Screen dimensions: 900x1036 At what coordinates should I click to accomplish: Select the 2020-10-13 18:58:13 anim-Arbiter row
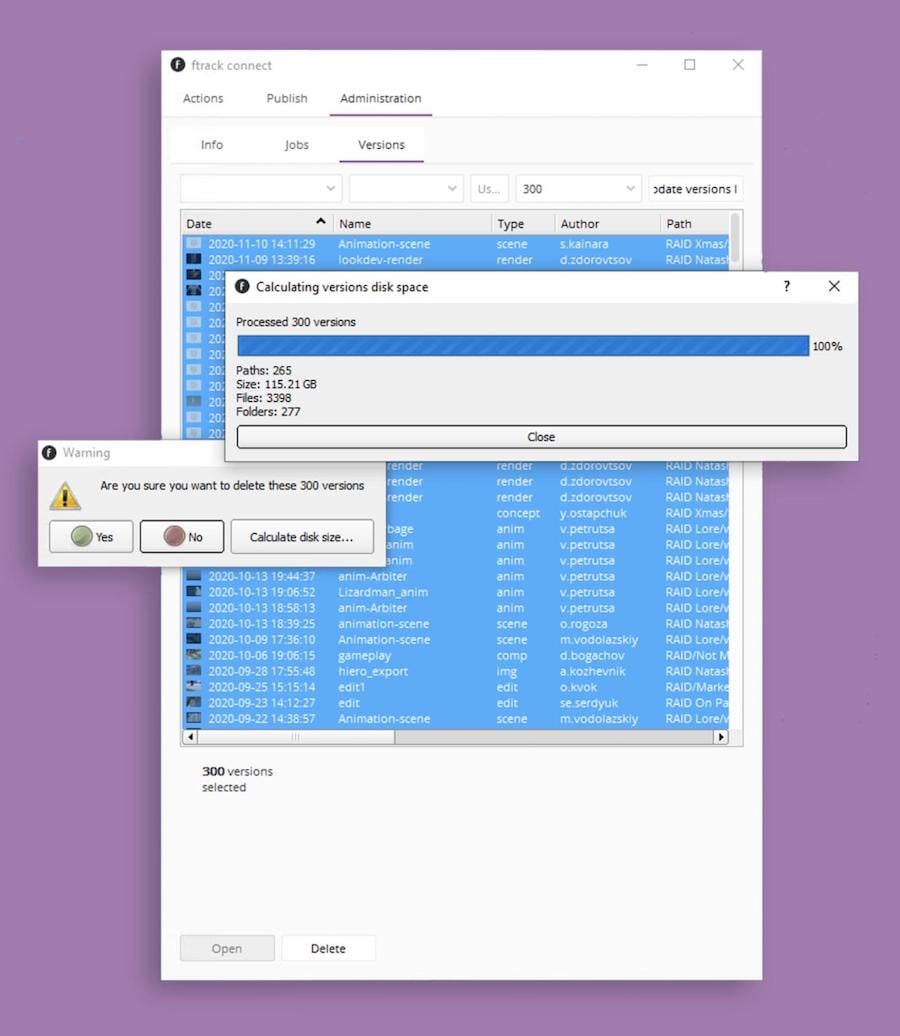[455, 608]
